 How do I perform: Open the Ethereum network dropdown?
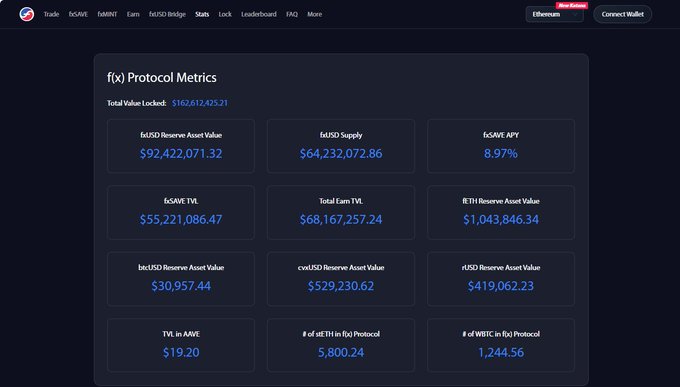coord(554,14)
